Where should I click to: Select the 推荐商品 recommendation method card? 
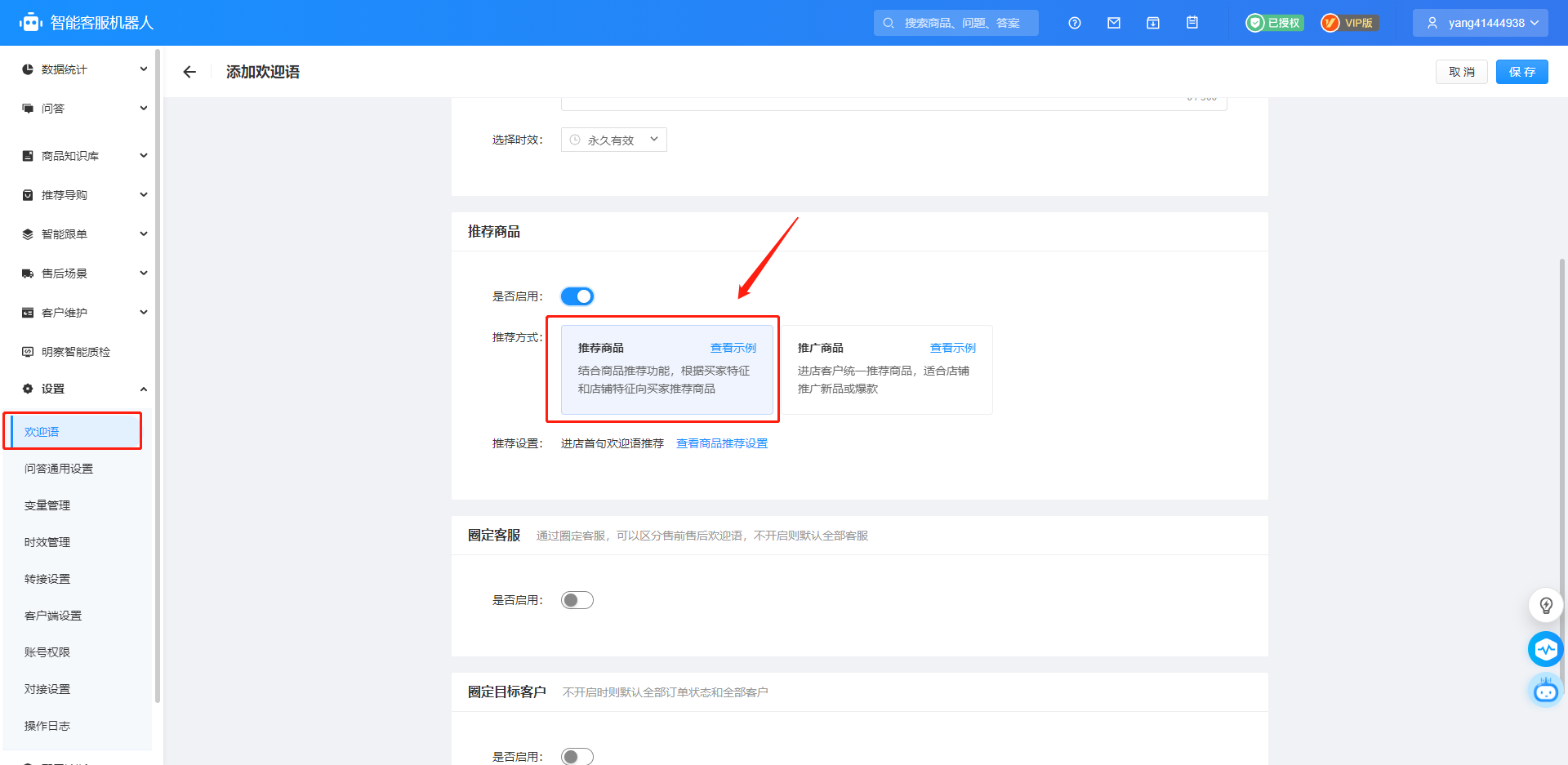pos(667,370)
